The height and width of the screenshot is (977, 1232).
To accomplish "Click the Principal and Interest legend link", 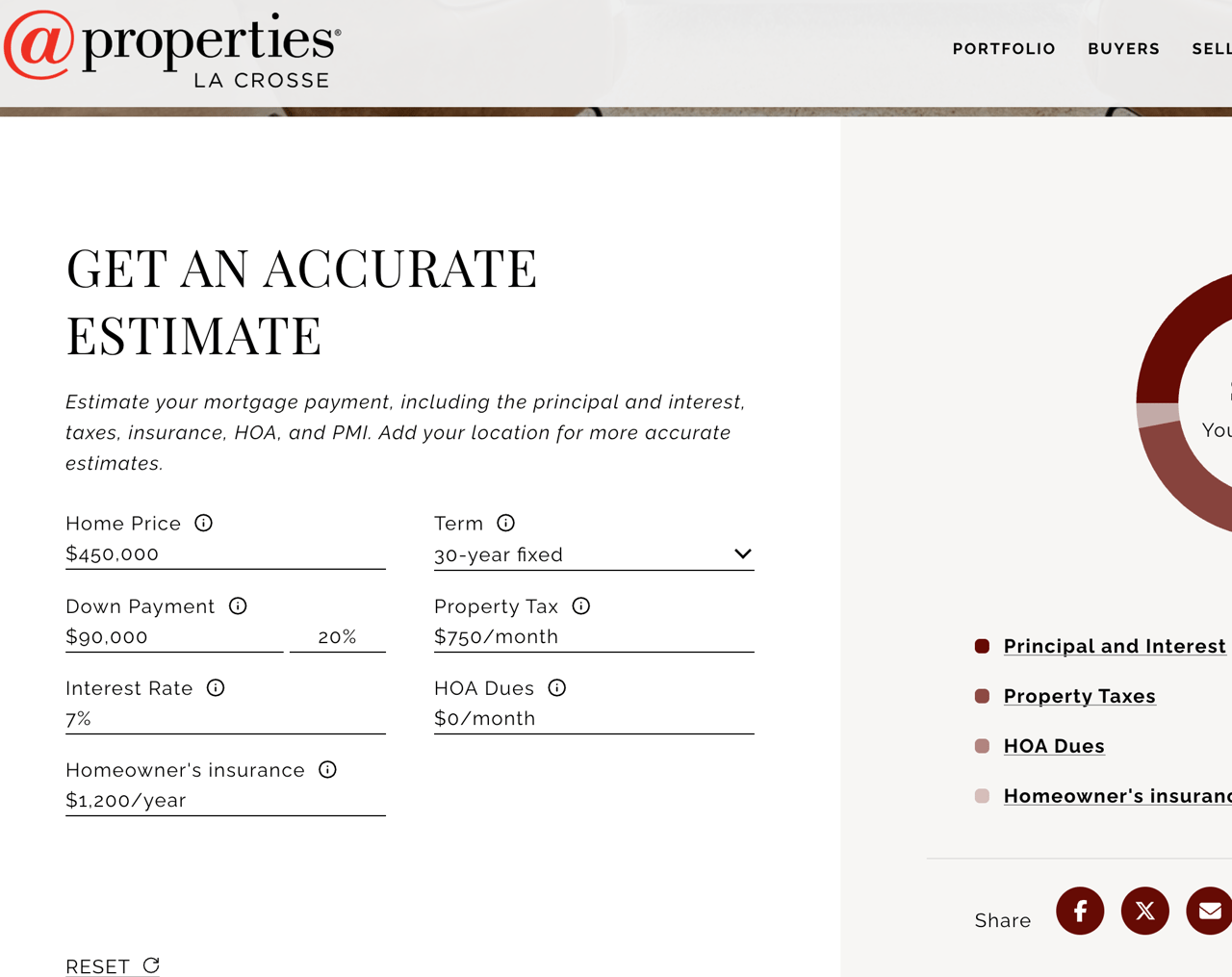I will pos(1114,646).
